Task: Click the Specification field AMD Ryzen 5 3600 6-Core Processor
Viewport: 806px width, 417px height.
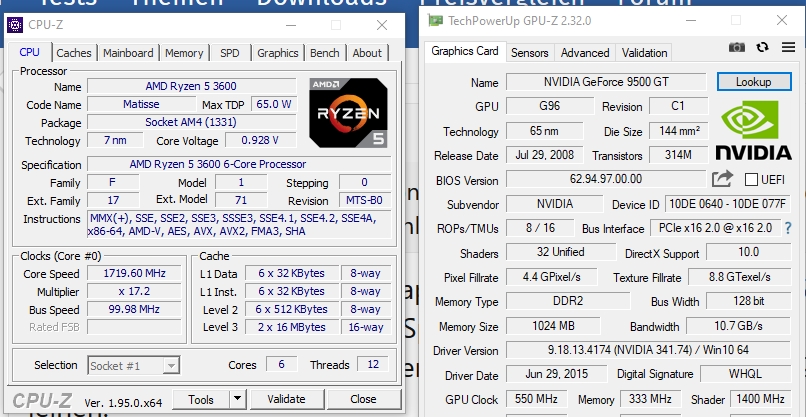Action: (x=239, y=164)
